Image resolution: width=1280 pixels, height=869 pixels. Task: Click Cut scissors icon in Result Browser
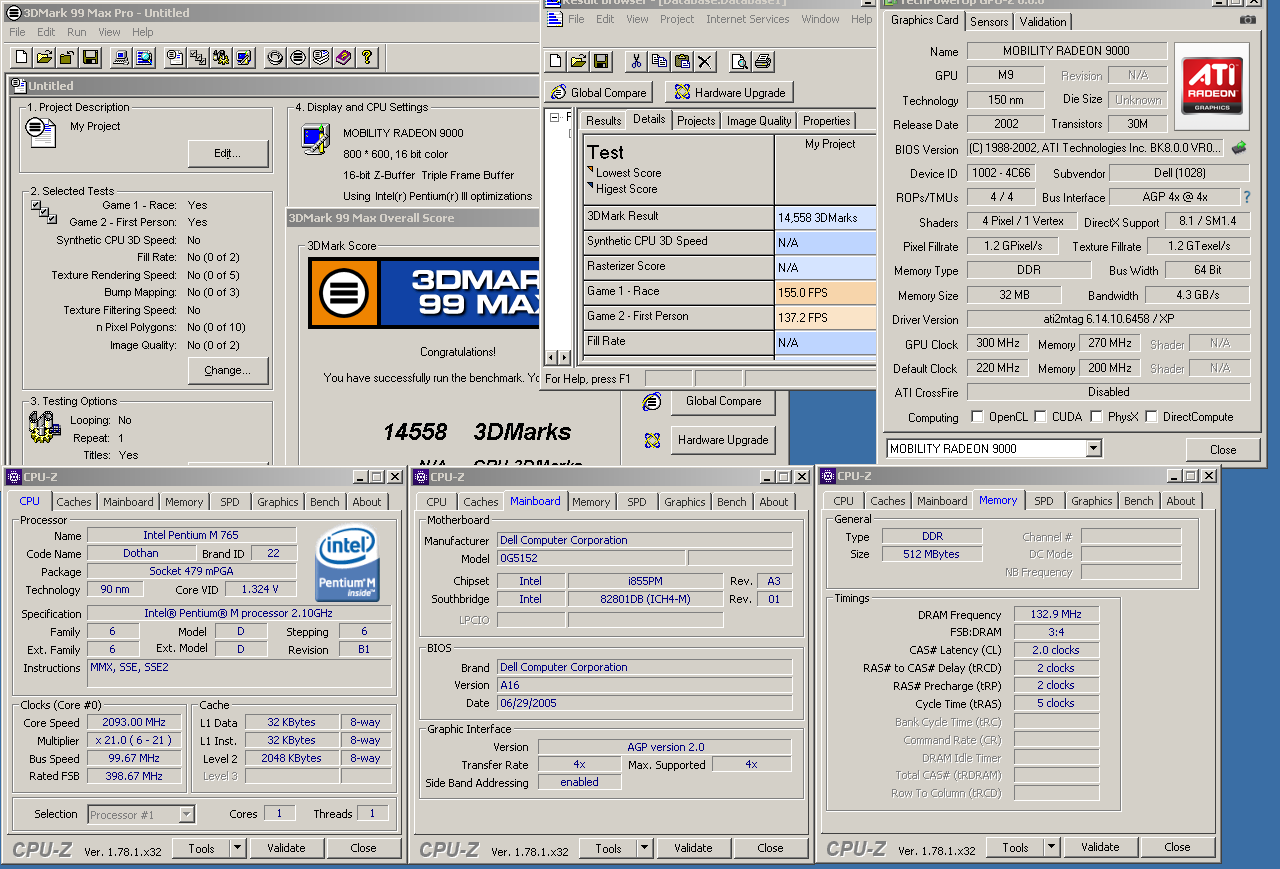(636, 62)
